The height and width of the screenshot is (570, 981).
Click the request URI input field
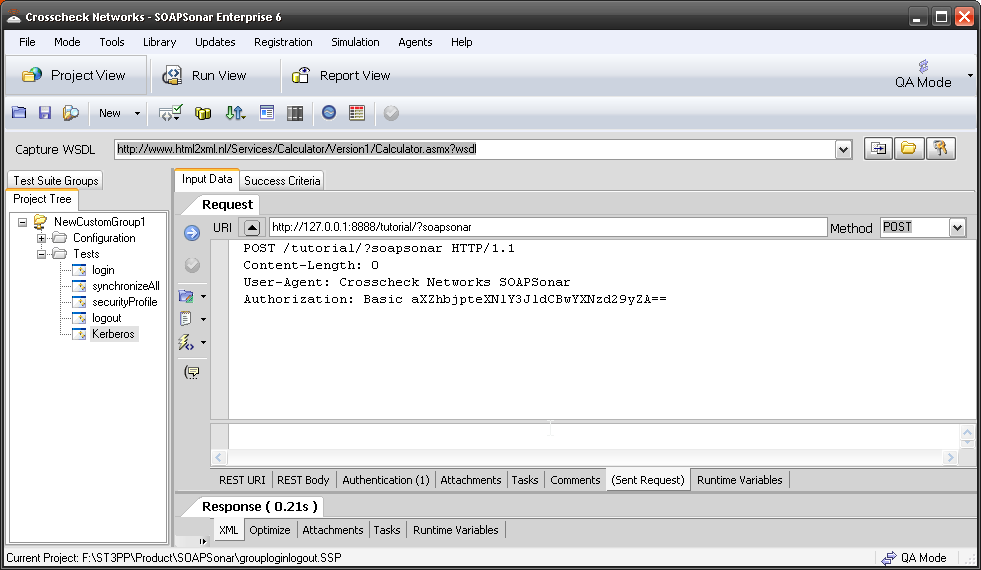[548, 227]
